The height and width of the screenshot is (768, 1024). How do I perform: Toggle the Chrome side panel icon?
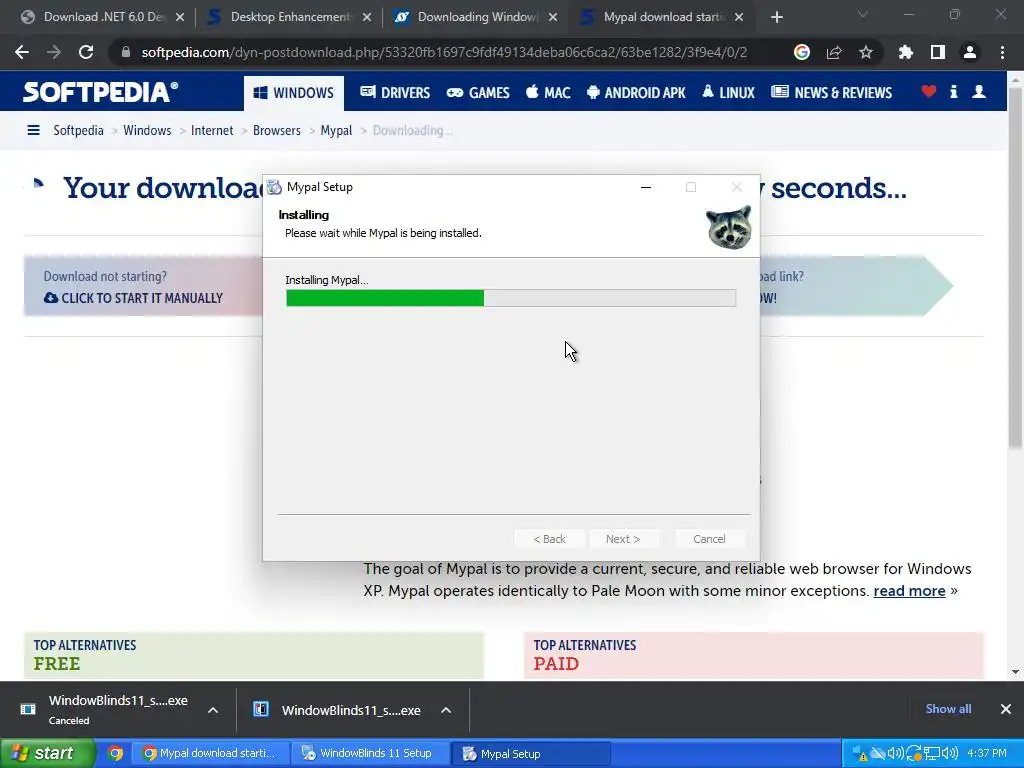click(937, 52)
